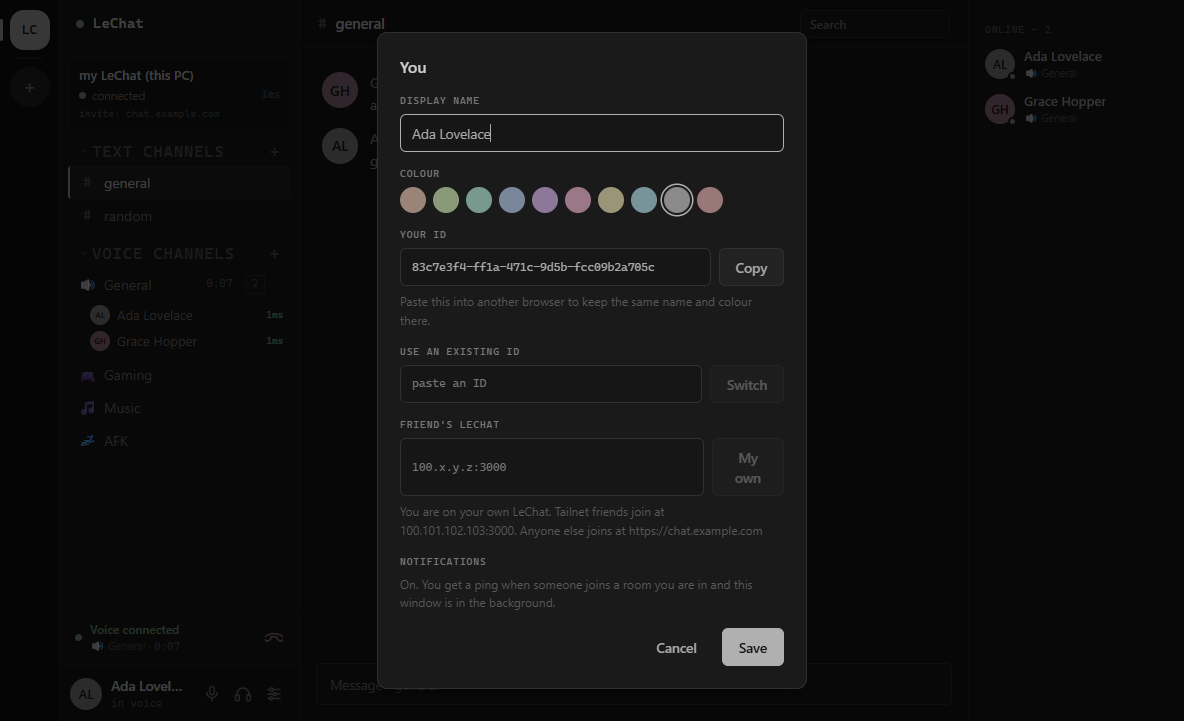Click Ada Lovelace name in online list
This screenshot has width=1184, height=721.
point(1062,57)
